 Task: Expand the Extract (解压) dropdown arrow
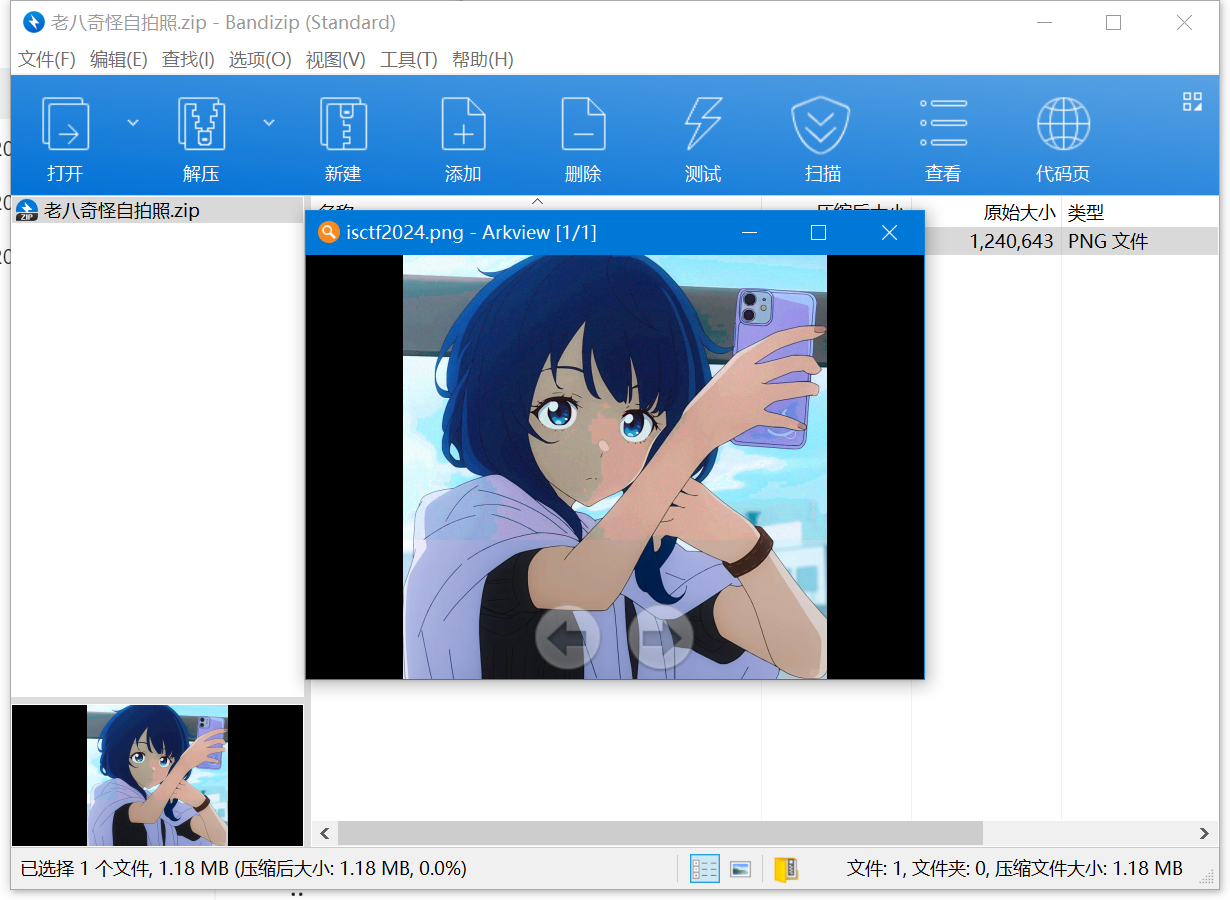click(x=269, y=122)
